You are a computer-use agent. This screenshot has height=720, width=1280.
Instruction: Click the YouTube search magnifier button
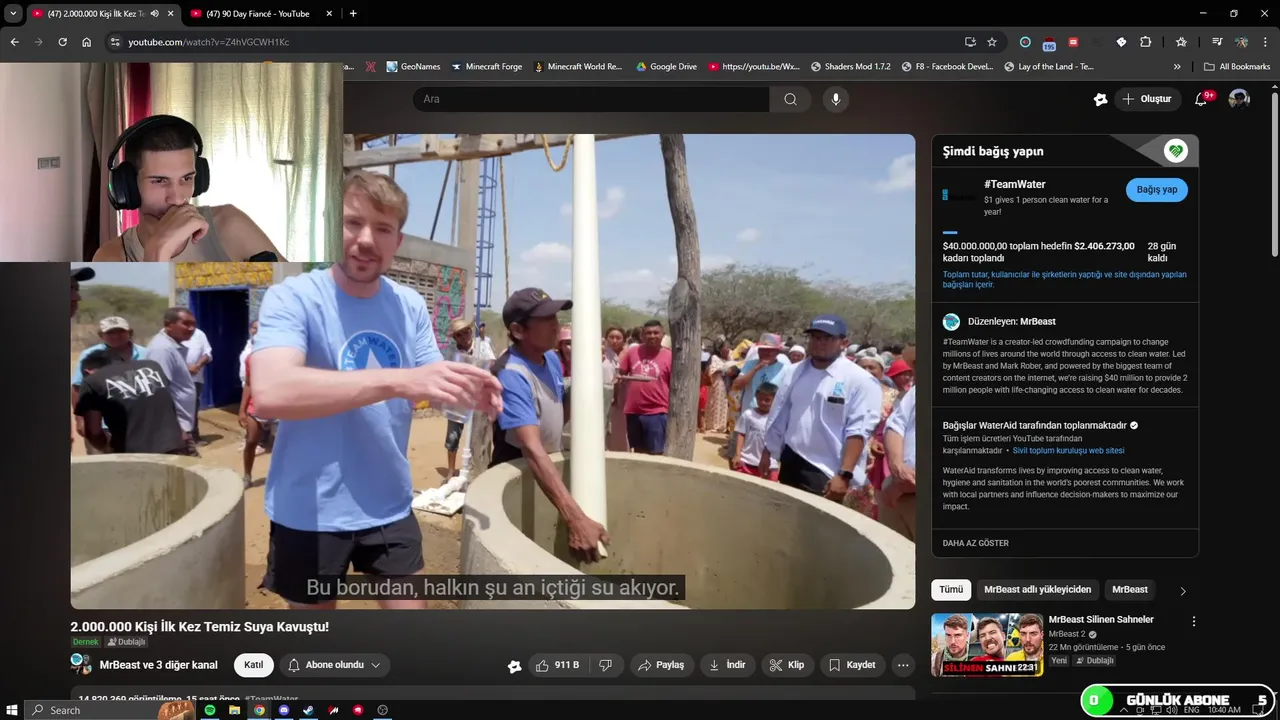pos(790,99)
